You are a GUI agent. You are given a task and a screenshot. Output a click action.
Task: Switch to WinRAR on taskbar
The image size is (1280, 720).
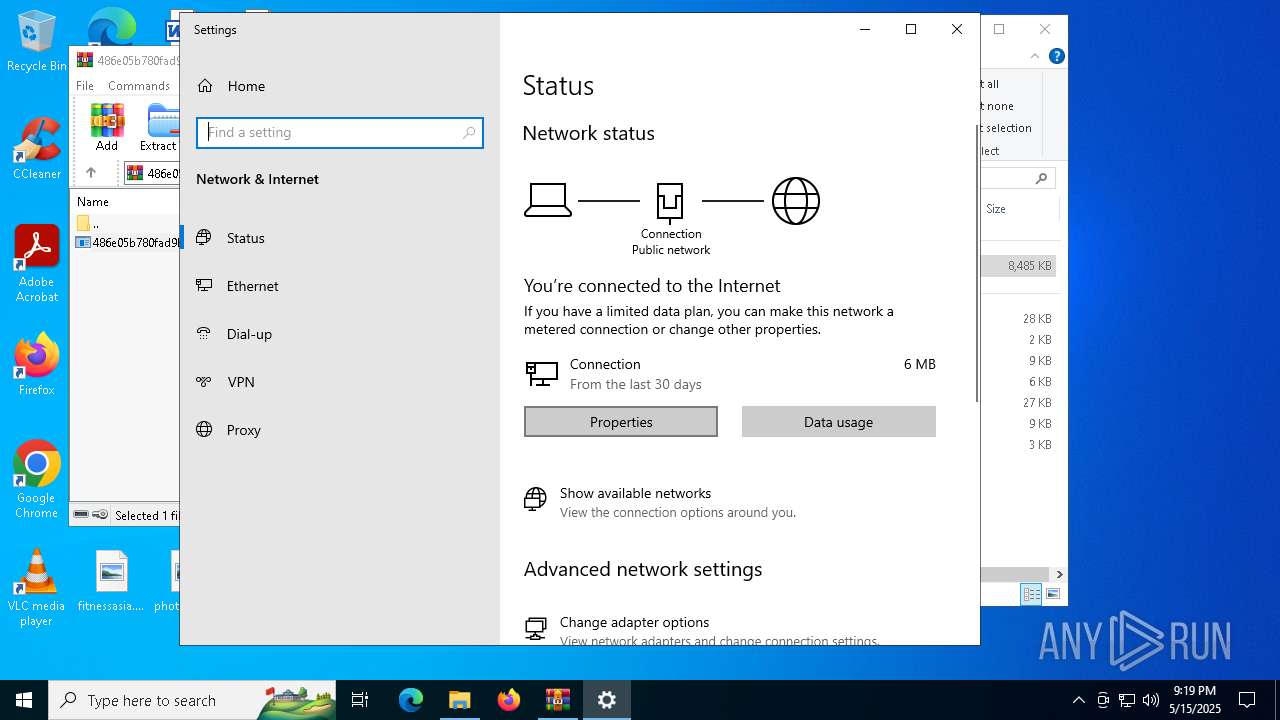[x=557, y=700]
